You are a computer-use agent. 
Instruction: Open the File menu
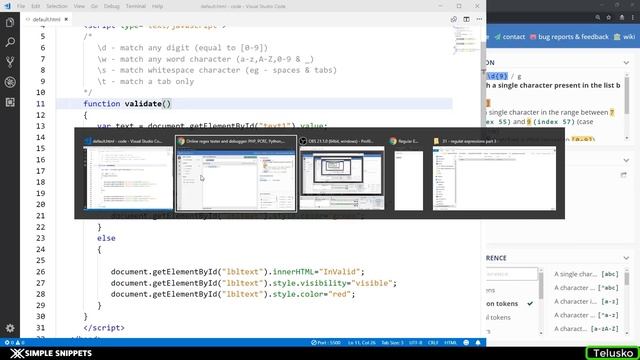(21, 6)
